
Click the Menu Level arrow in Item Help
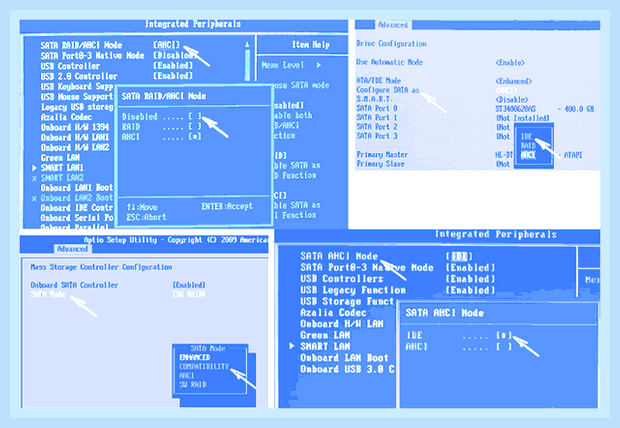[318, 65]
